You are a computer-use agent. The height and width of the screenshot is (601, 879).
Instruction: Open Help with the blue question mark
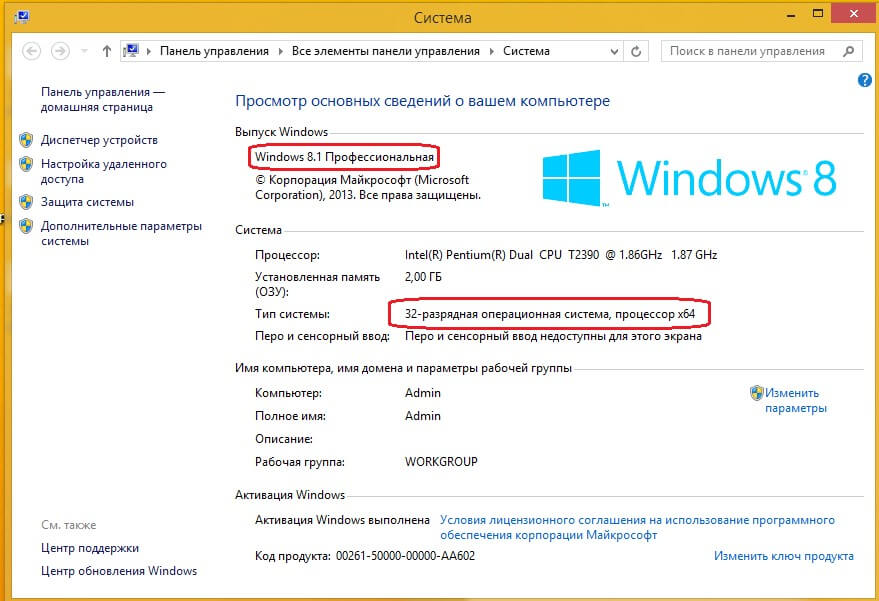(x=865, y=80)
